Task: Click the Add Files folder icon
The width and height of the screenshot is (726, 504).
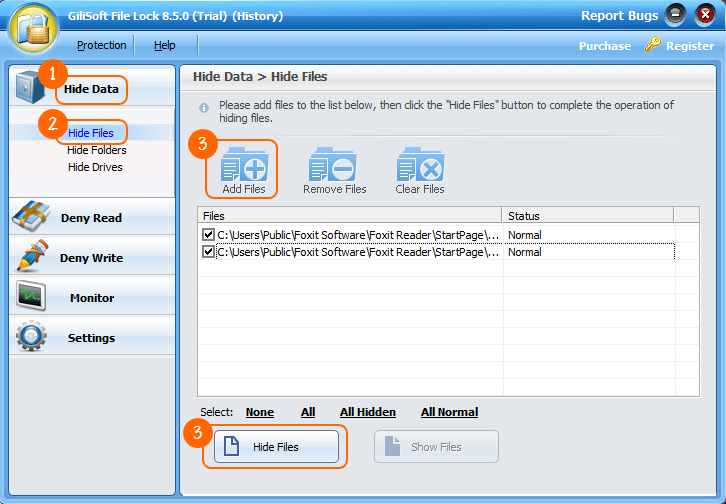Action: [244, 165]
